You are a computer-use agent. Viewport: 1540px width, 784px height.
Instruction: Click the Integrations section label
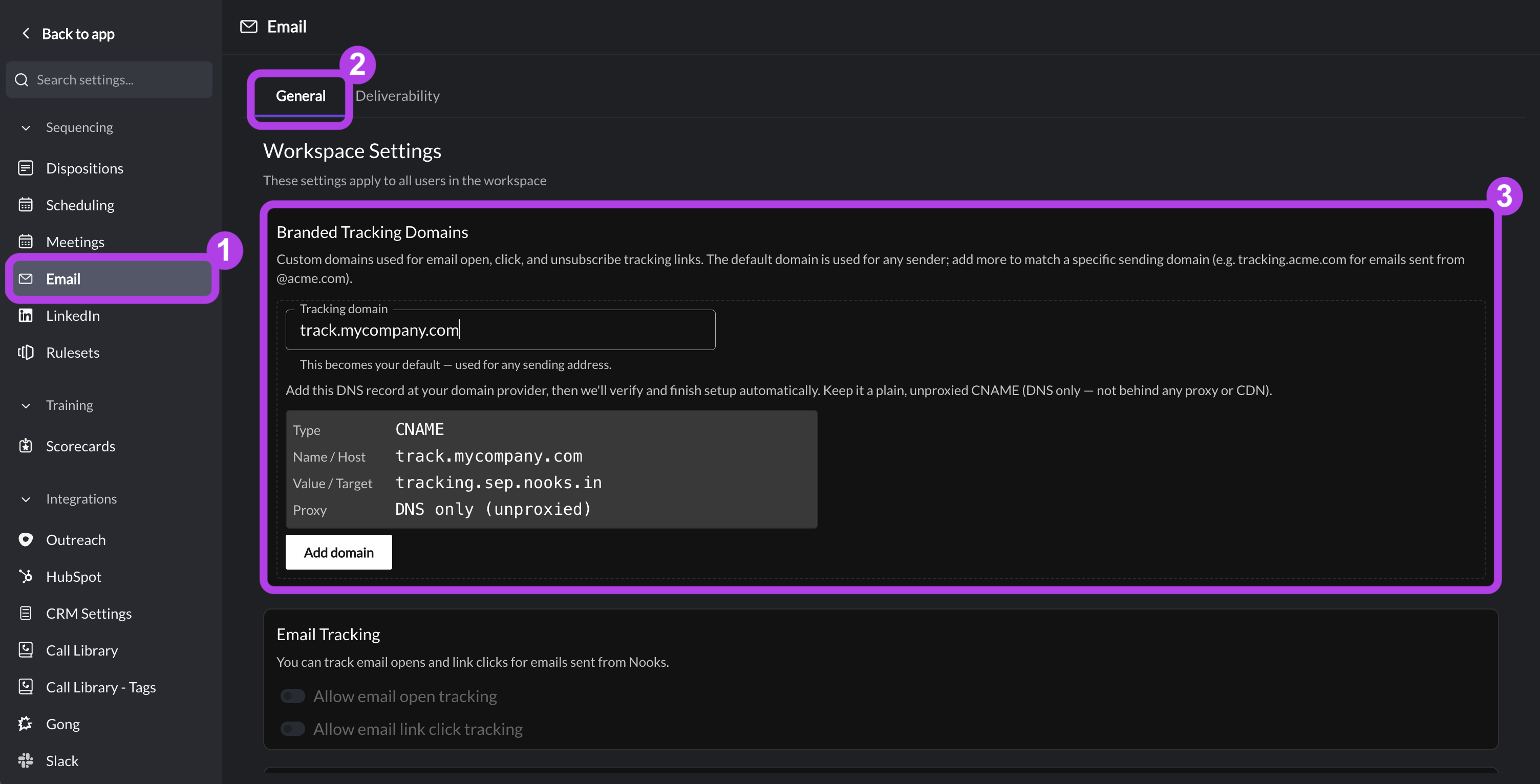click(81, 499)
